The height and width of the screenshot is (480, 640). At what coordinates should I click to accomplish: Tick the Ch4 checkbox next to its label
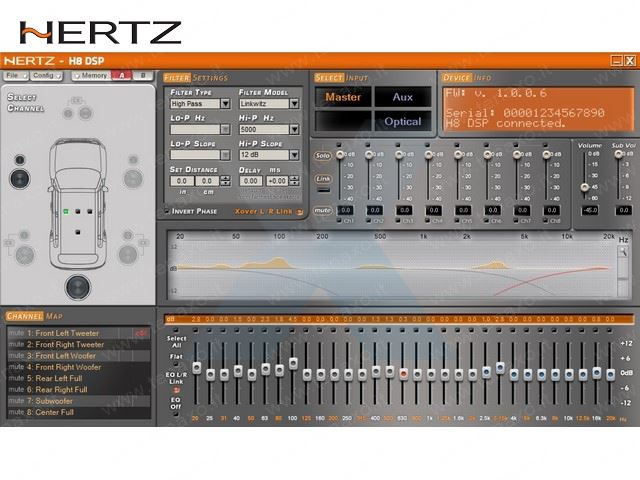coord(427,220)
